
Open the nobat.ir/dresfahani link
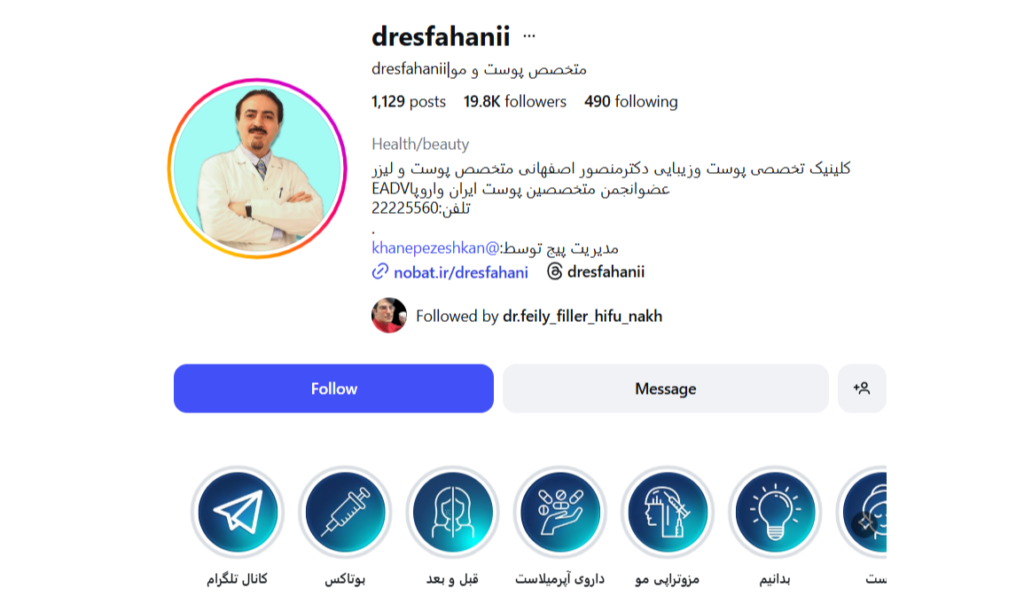coord(460,272)
